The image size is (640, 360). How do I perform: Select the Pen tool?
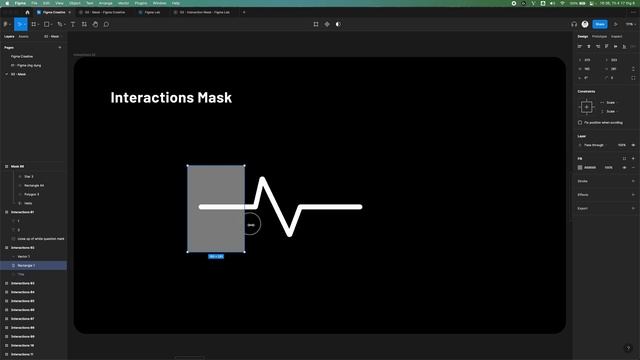60,24
